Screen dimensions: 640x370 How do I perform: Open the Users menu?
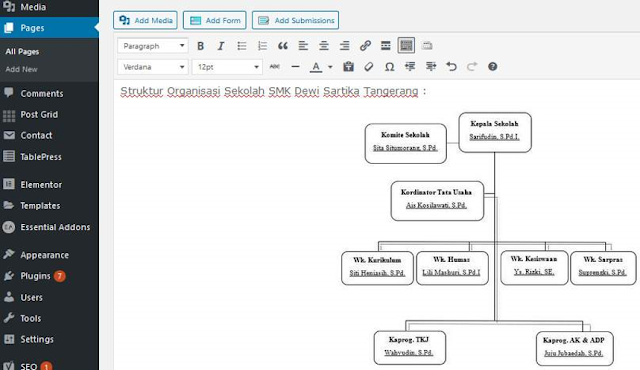click(49, 297)
